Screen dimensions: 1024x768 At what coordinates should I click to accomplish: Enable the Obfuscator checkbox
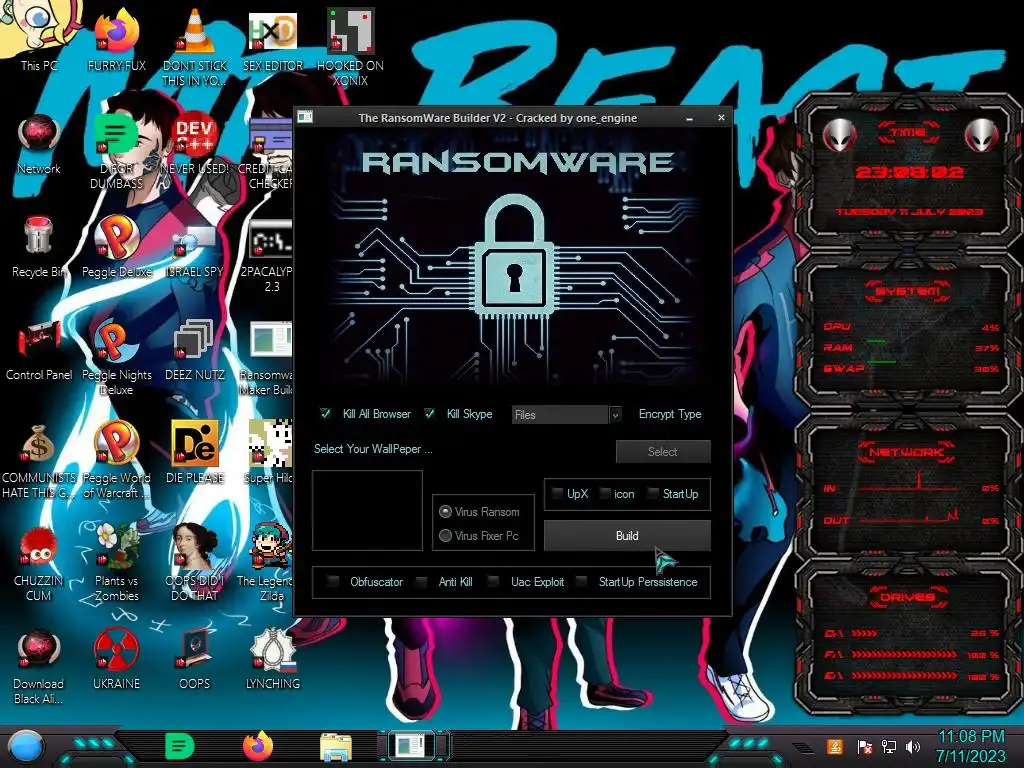coord(333,581)
